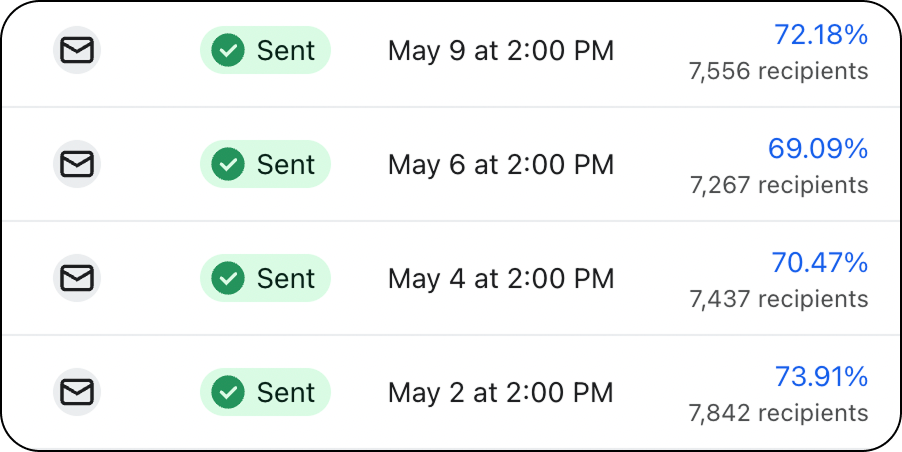Click green checkmark in May 4 Sent badge
The height and width of the screenshot is (452, 902).
228,278
